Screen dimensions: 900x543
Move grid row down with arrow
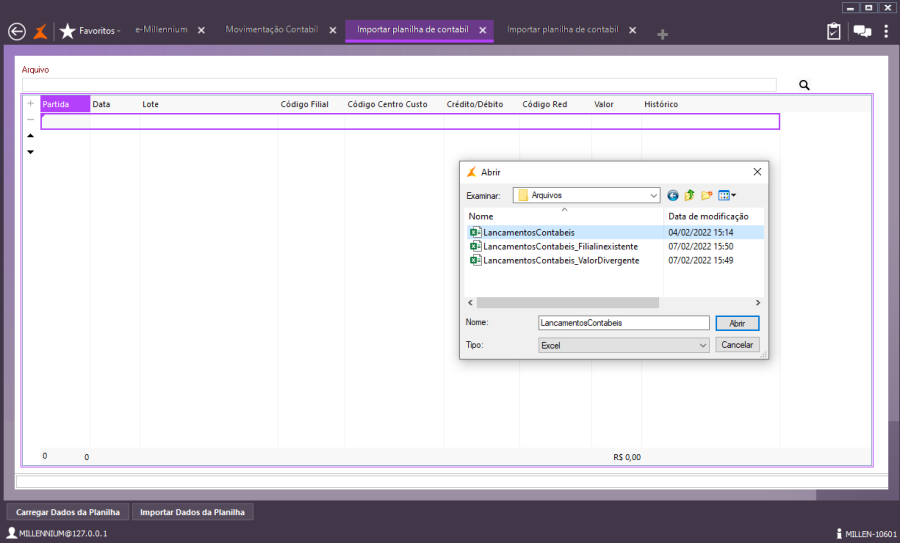tap(30, 152)
